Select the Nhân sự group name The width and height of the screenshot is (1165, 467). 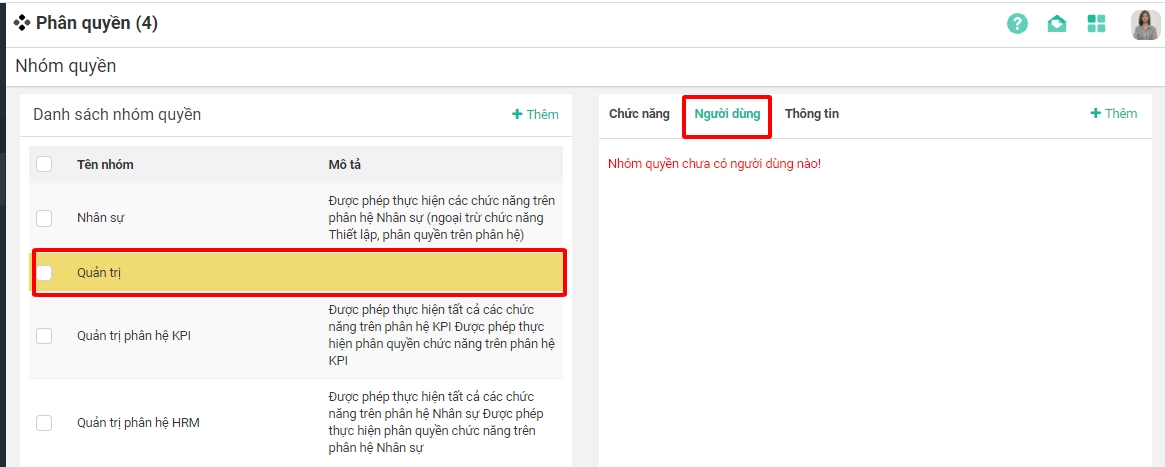click(x=101, y=218)
